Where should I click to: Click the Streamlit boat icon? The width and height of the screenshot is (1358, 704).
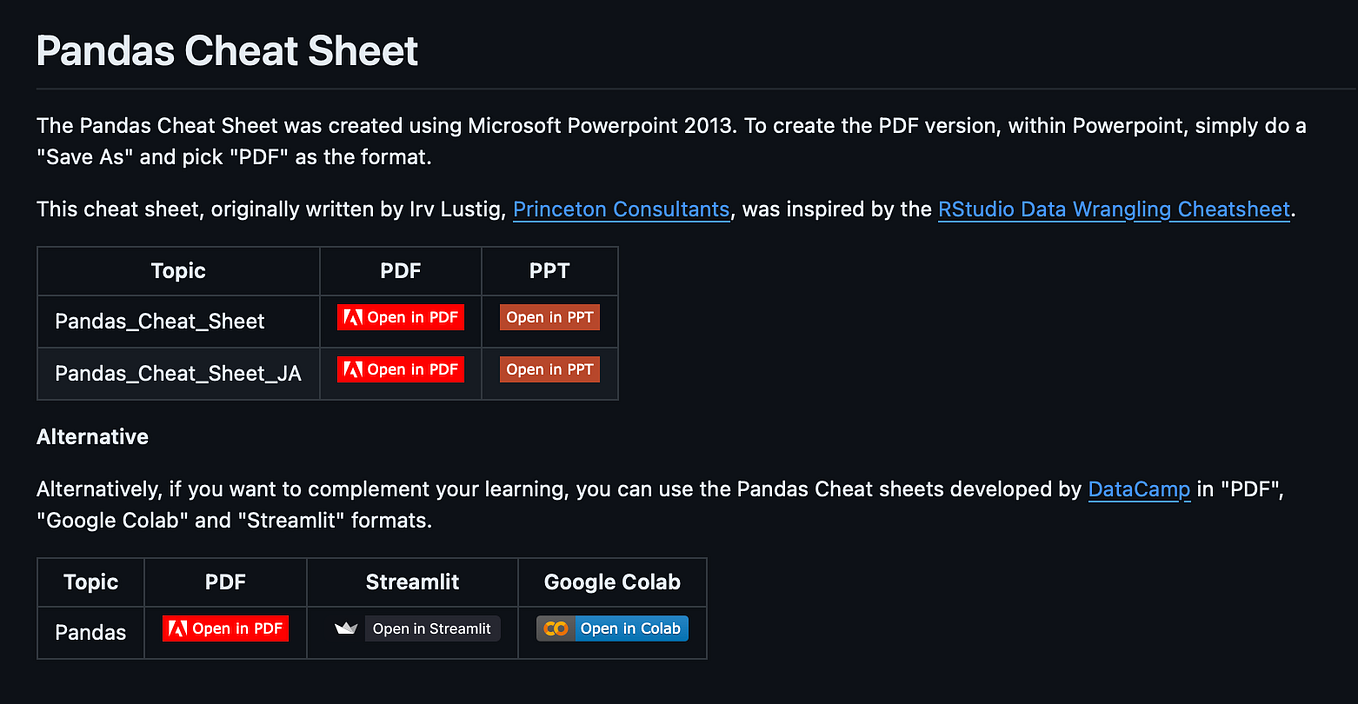click(345, 628)
